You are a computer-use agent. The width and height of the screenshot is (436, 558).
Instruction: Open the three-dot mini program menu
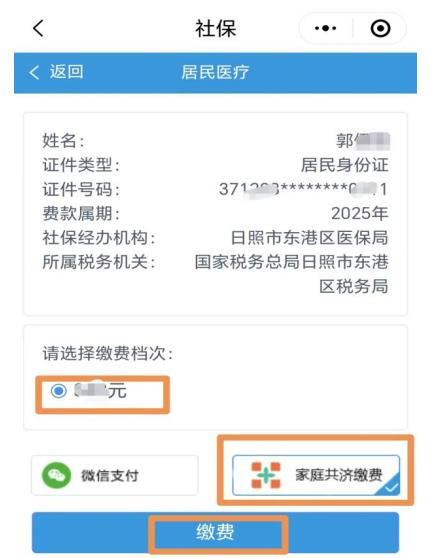[x=325, y=28]
